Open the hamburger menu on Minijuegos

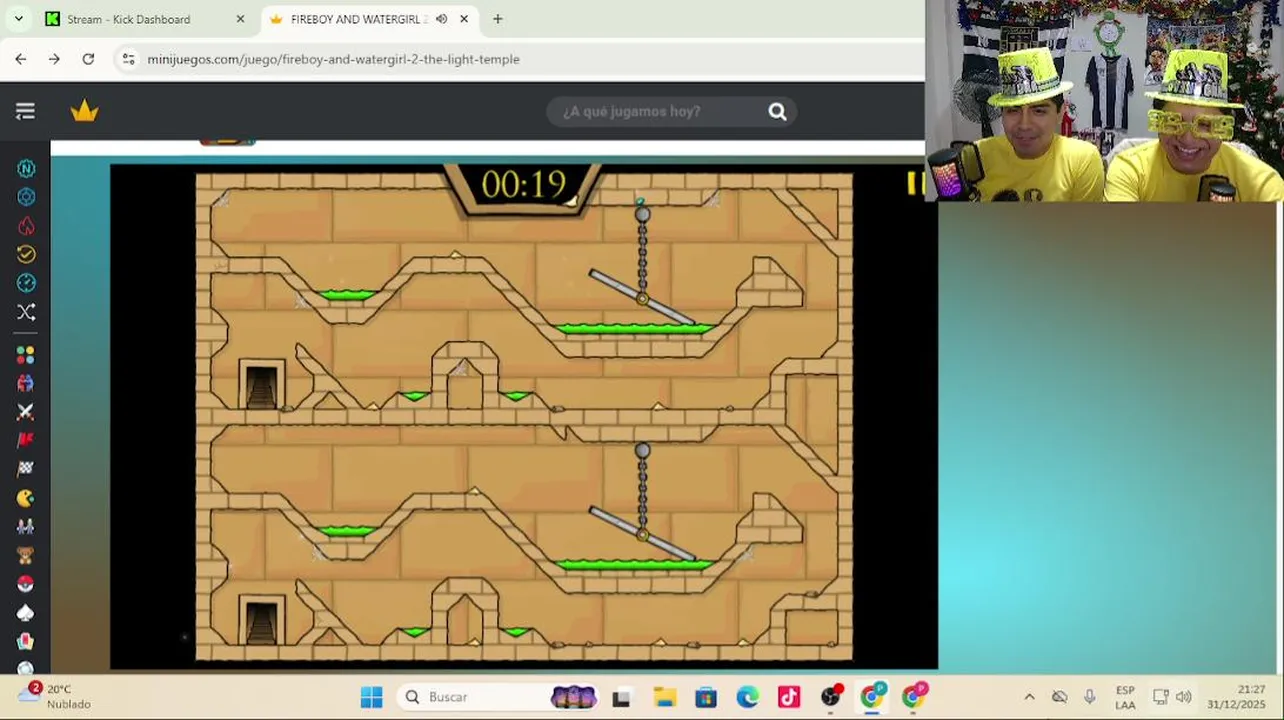[x=25, y=111]
